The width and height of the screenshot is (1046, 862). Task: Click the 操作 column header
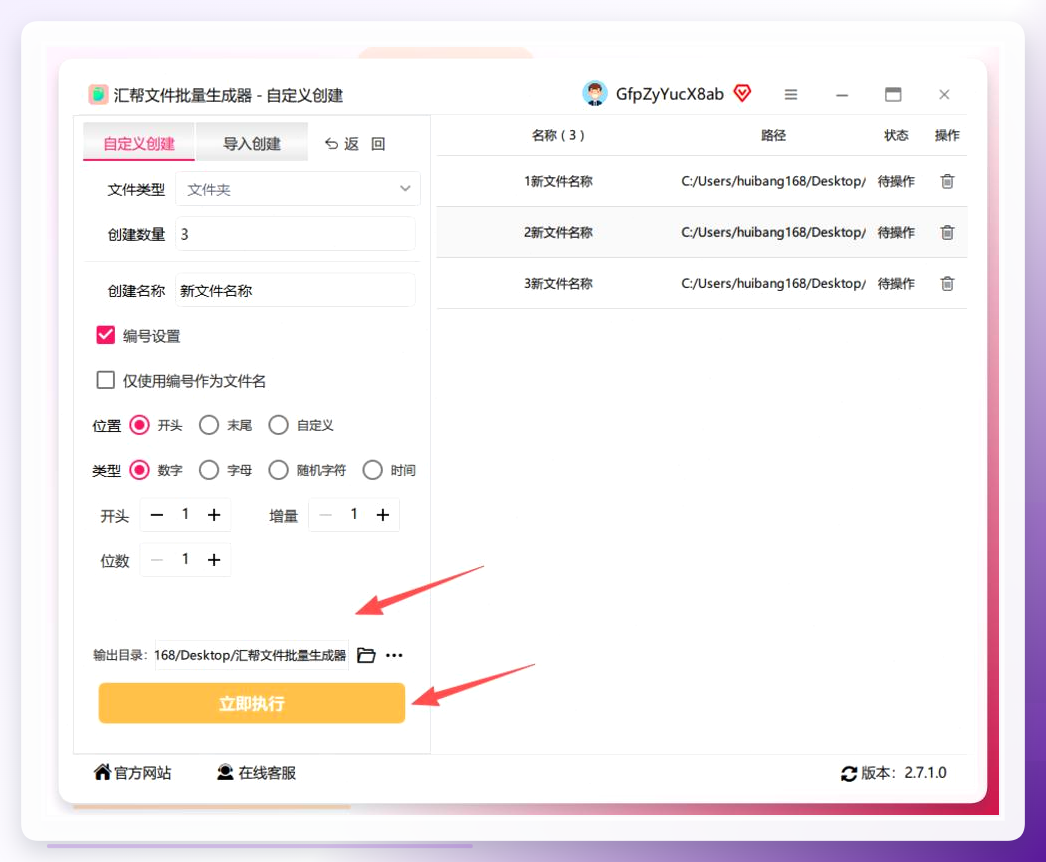pos(947,135)
